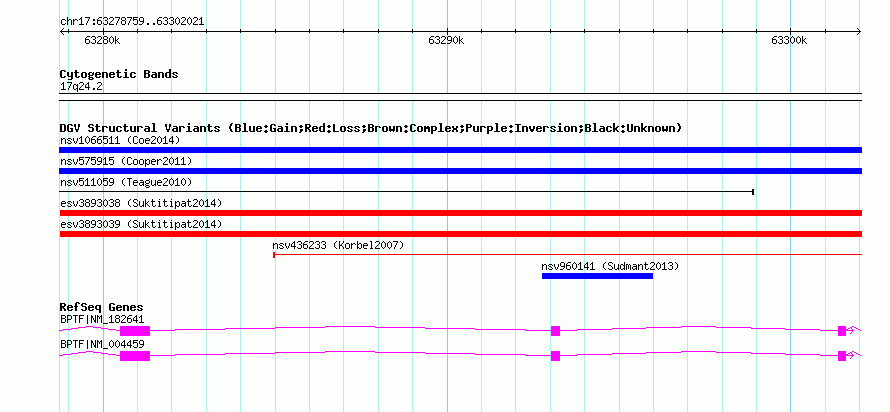Click the last exon of NM_004459
This screenshot has height=412, width=890.
[x=842, y=356]
